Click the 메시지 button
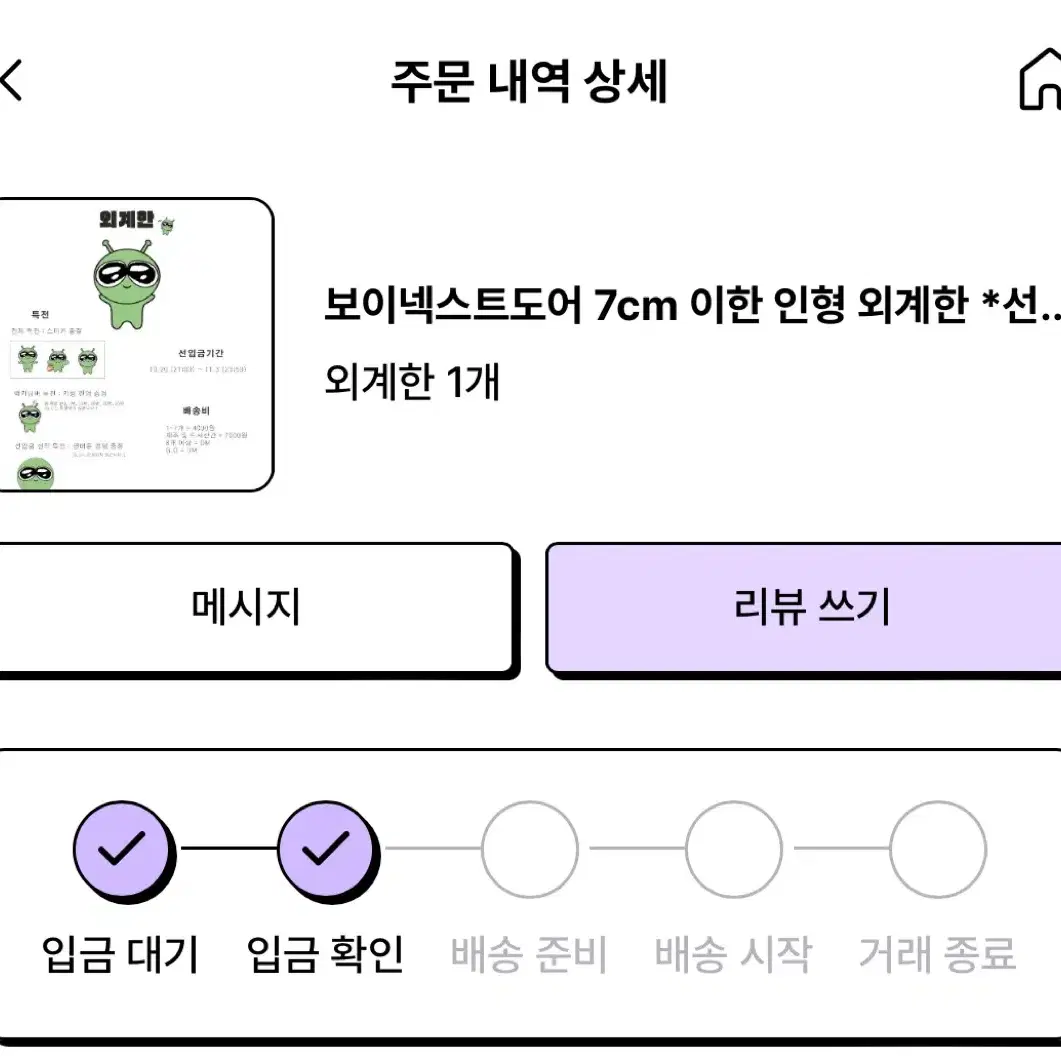 (x=256, y=608)
